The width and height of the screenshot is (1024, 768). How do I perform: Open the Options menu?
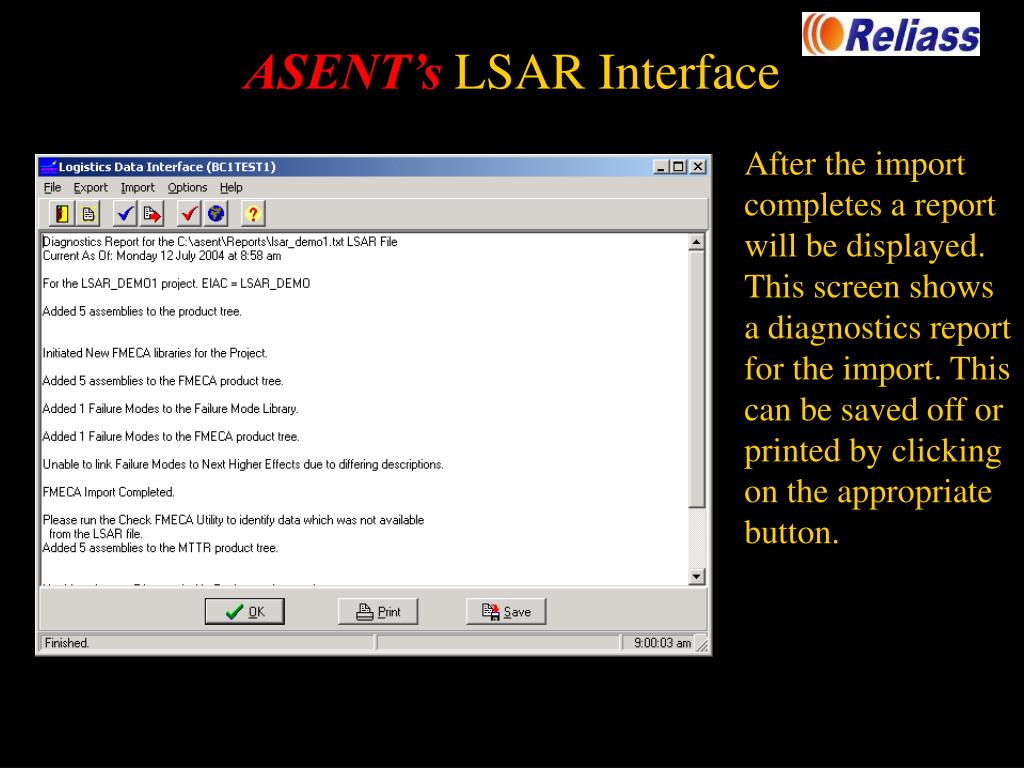pos(187,187)
